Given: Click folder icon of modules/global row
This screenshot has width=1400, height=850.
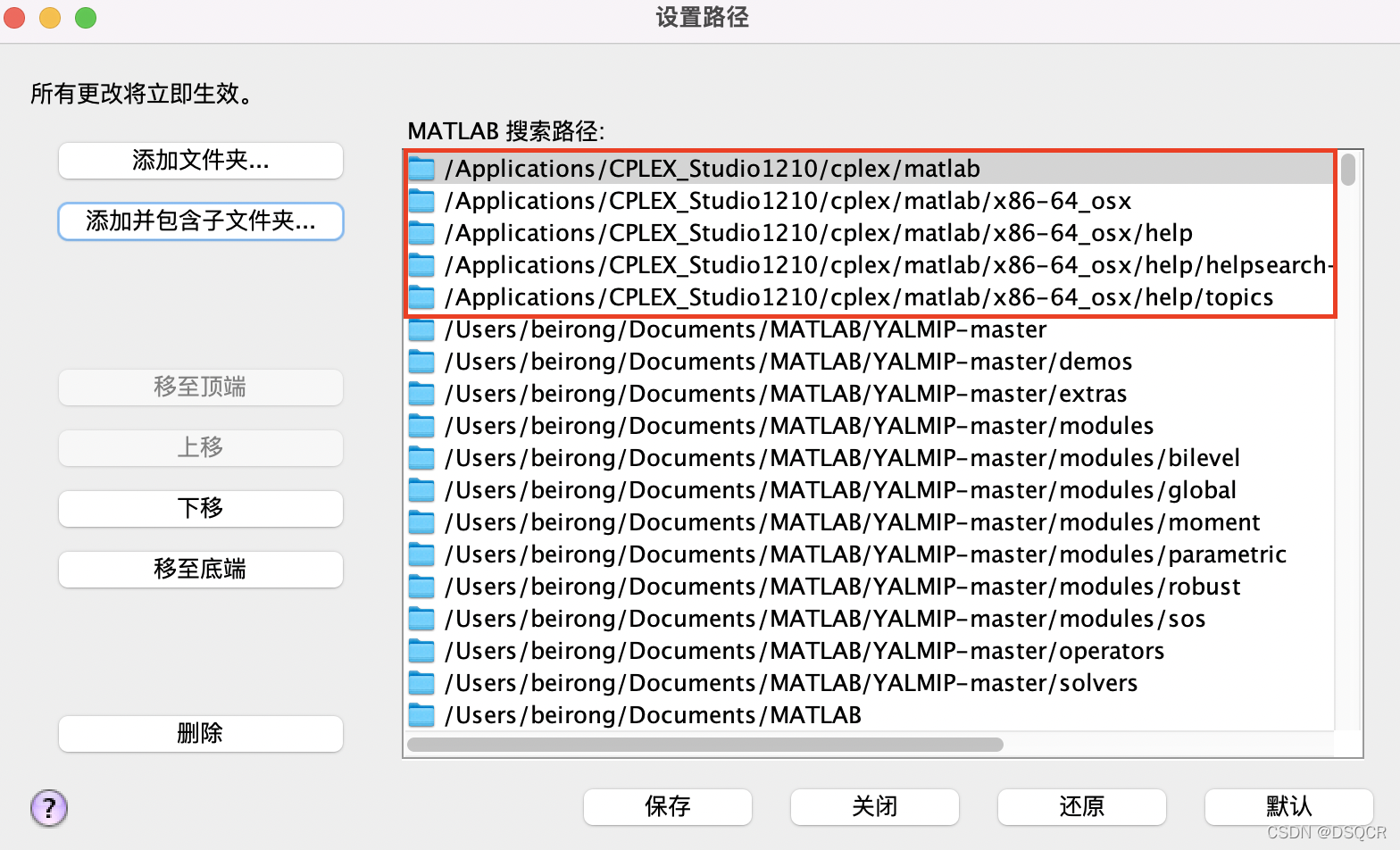Looking at the screenshot, I should [x=421, y=490].
